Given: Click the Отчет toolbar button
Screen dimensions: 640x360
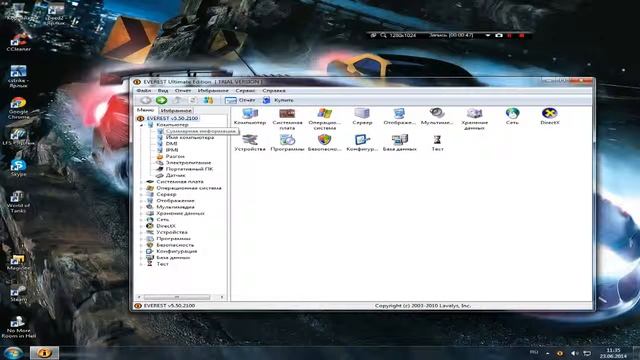Looking at the screenshot, I should [240, 100].
